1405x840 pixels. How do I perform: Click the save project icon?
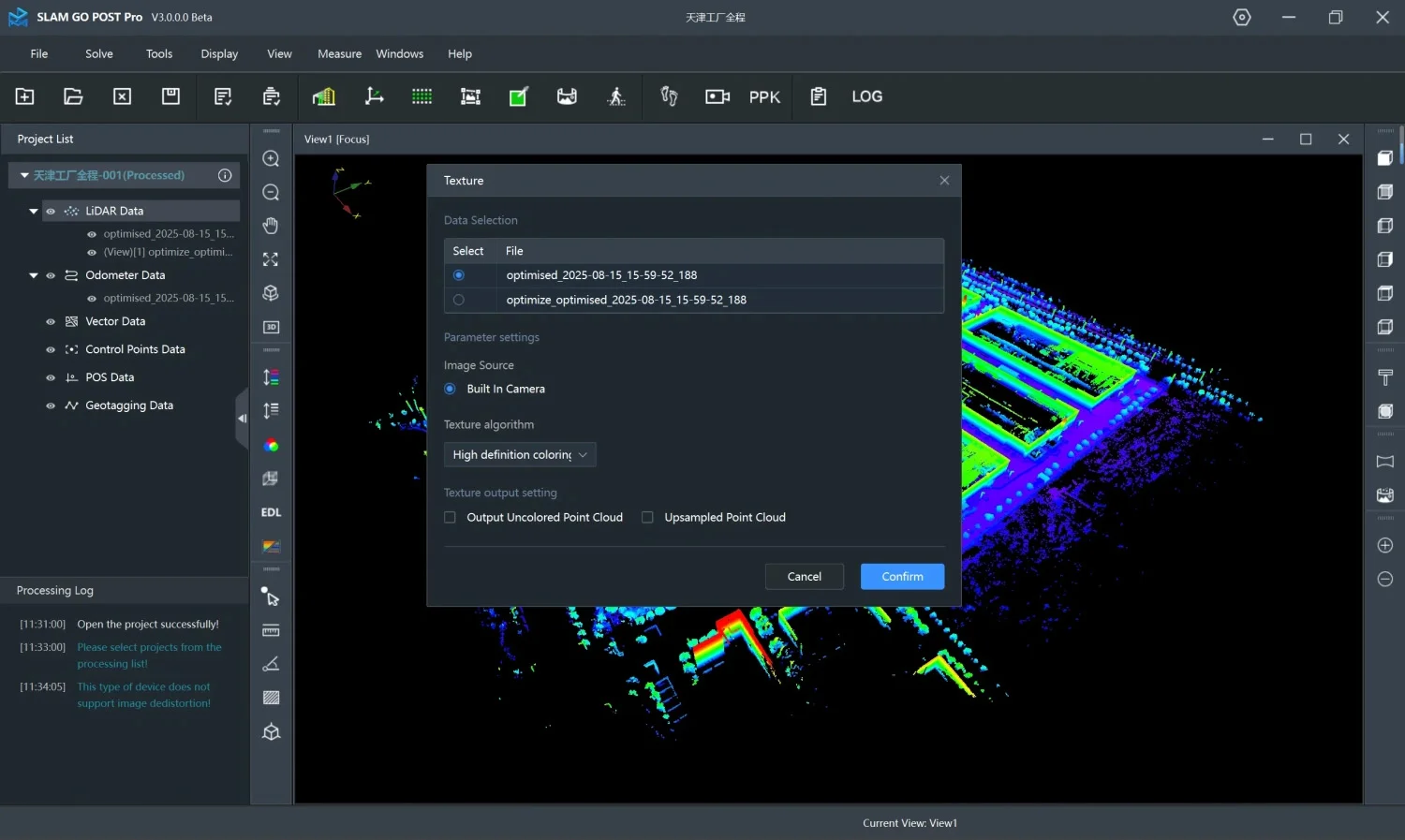click(x=170, y=96)
